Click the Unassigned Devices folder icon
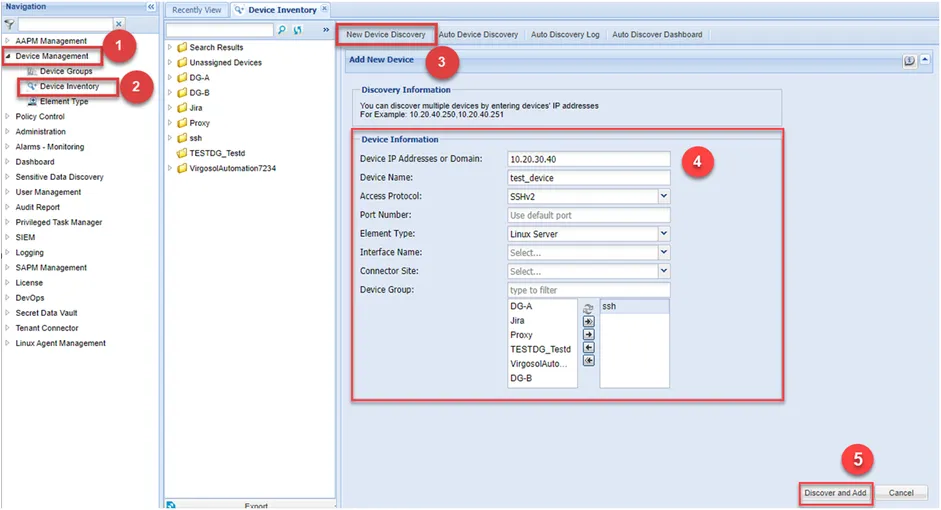The height and width of the screenshot is (510, 941). [x=182, y=62]
